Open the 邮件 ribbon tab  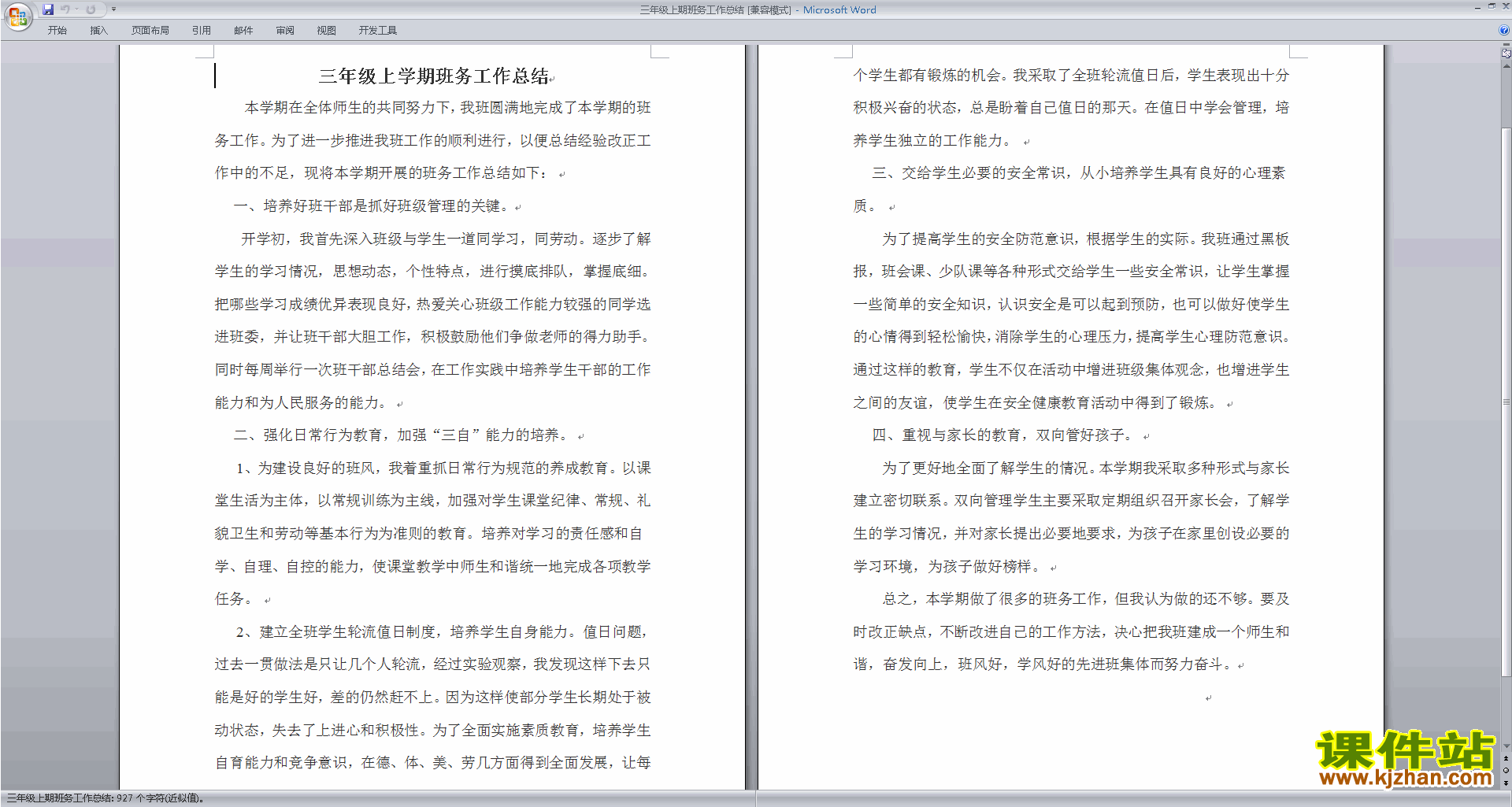click(243, 31)
